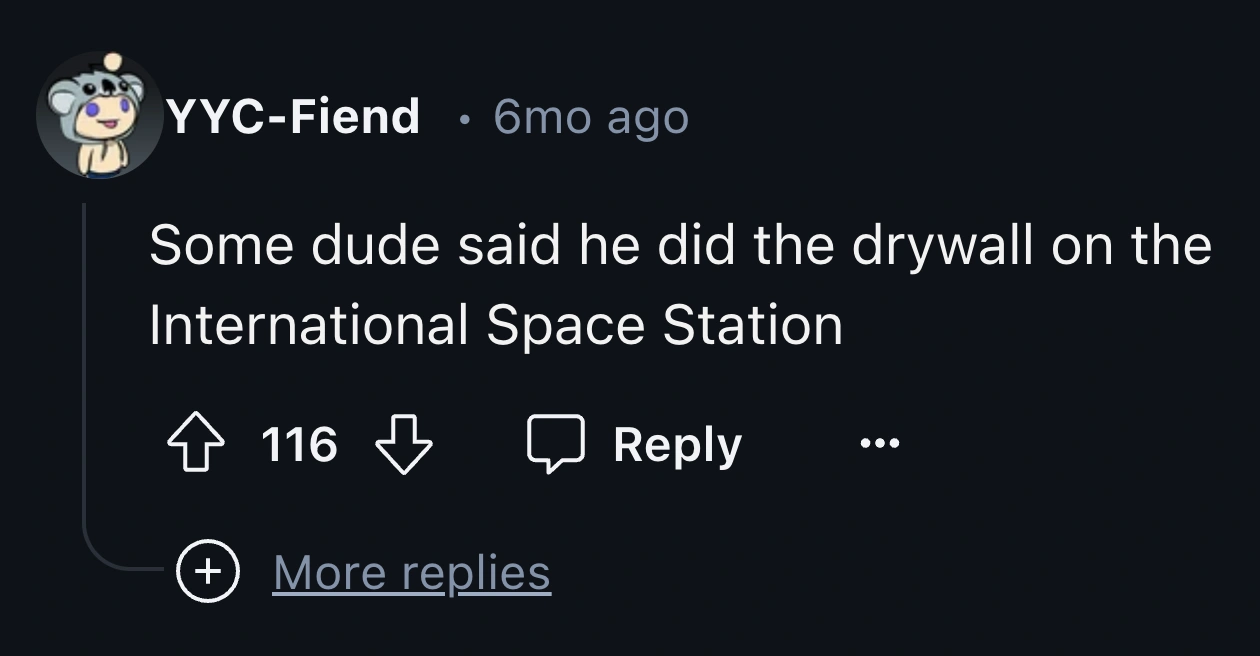Click the "Some dude said" comment line

click(680, 246)
